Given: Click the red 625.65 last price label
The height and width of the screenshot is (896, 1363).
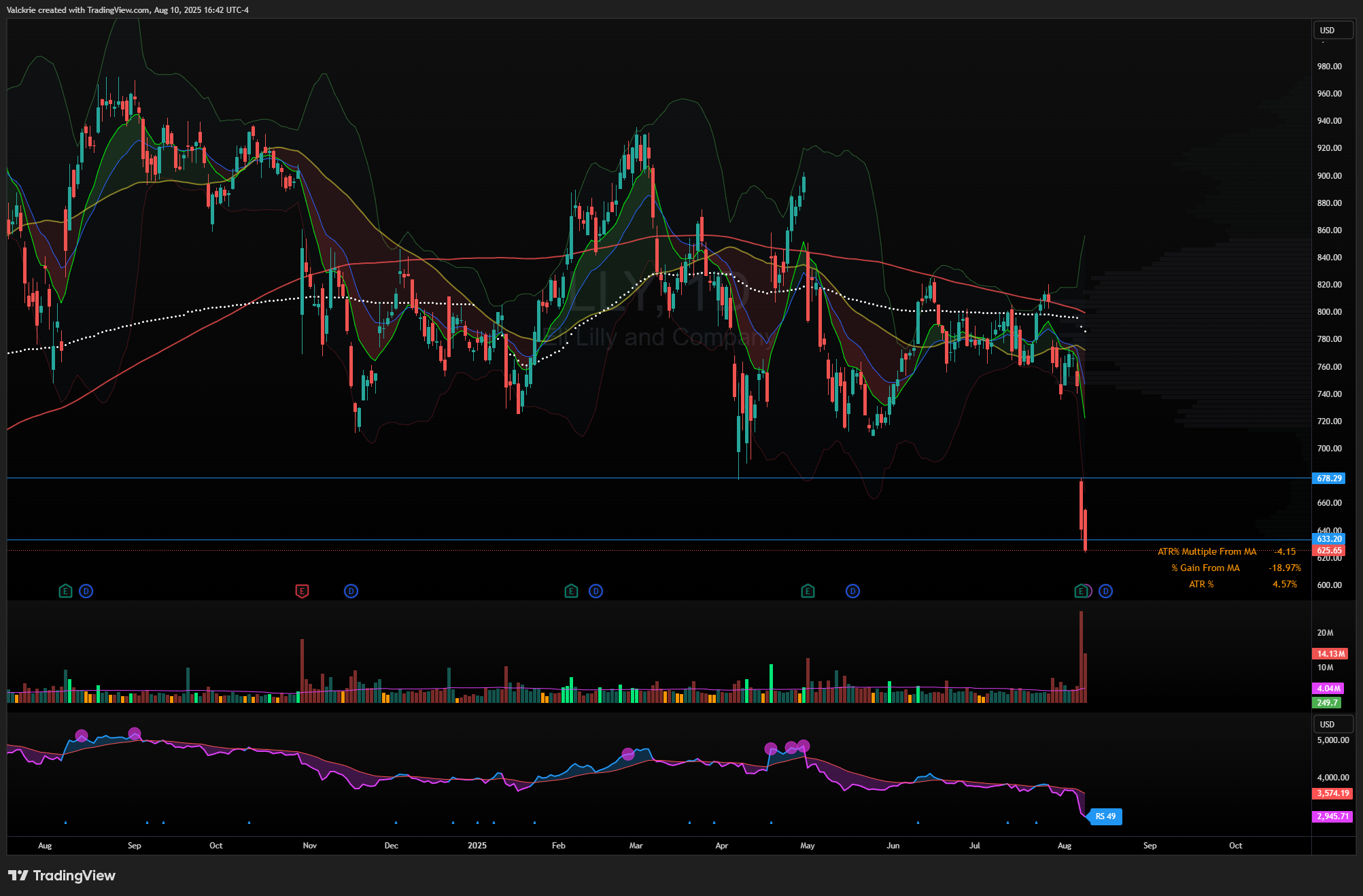Looking at the screenshot, I should (x=1328, y=550).
